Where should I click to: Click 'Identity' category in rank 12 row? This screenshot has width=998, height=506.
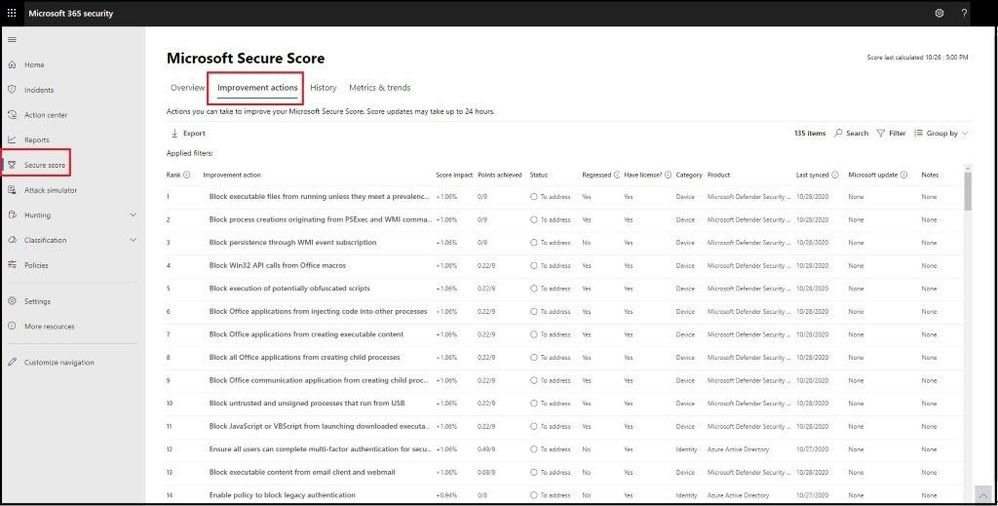coord(687,449)
